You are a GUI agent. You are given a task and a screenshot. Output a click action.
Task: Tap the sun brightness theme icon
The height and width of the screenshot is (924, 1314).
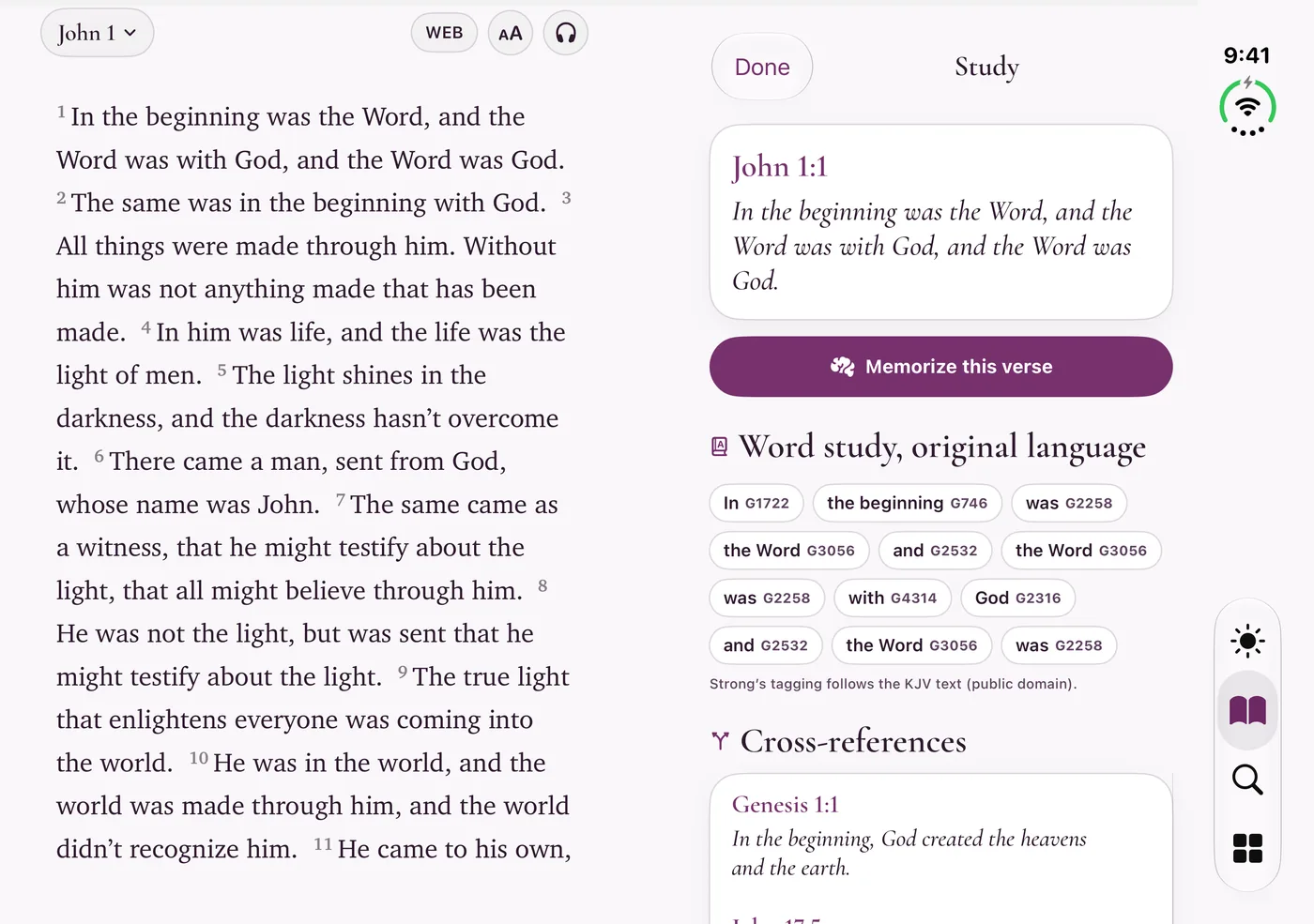coord(1247,642)
